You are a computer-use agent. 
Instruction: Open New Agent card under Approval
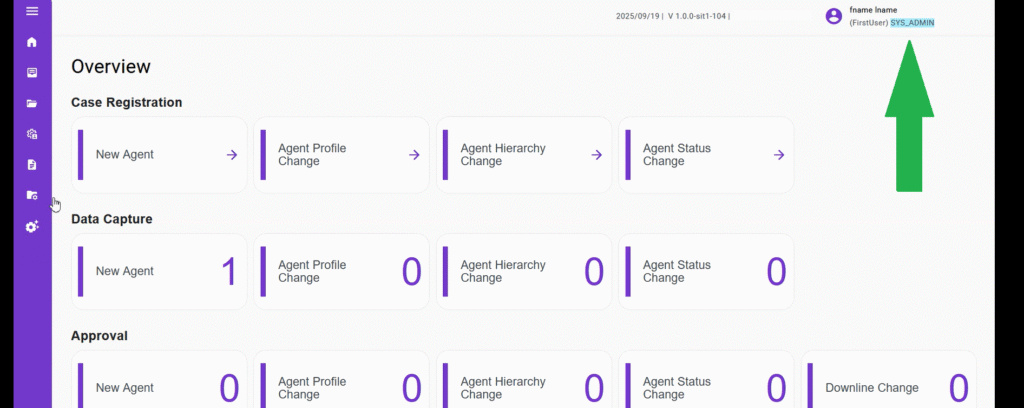tap(160, 387)
